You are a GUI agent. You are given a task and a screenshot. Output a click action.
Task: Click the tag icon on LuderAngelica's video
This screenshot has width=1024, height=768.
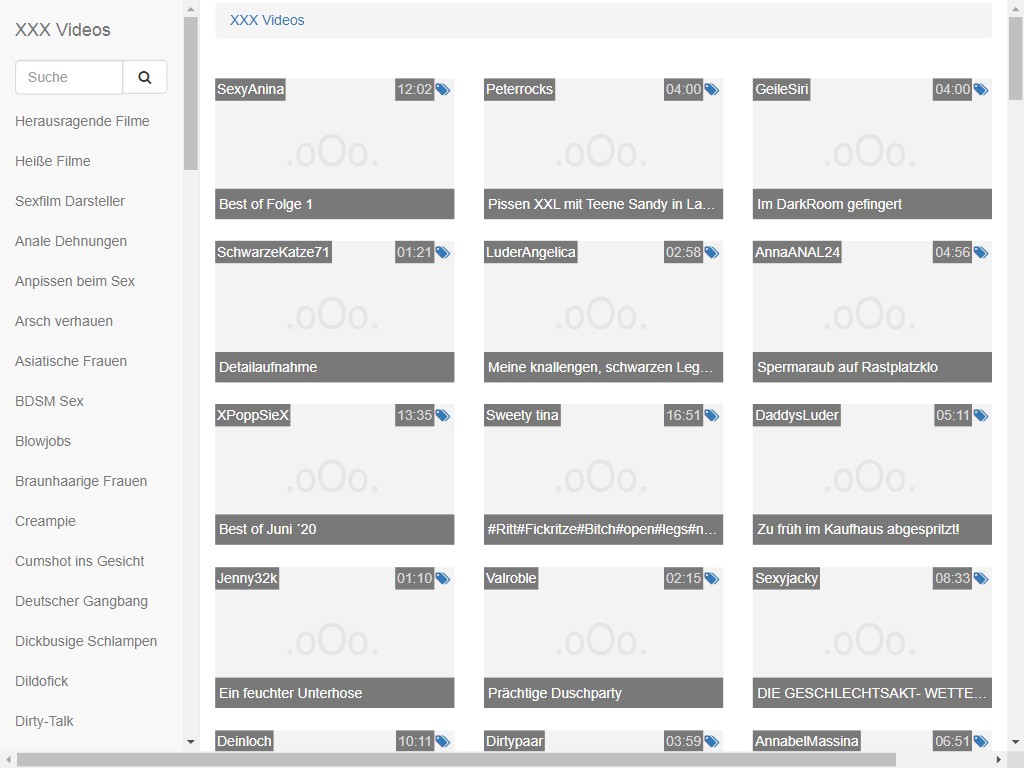[712, 253]
